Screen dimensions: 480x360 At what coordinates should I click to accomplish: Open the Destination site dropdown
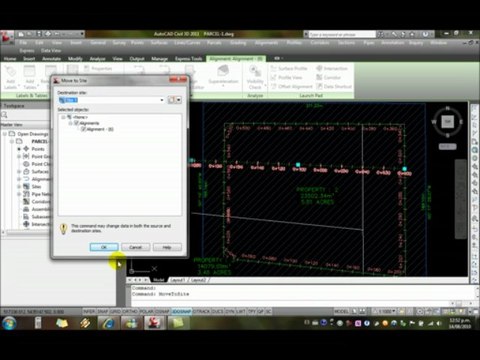point(162,100)
